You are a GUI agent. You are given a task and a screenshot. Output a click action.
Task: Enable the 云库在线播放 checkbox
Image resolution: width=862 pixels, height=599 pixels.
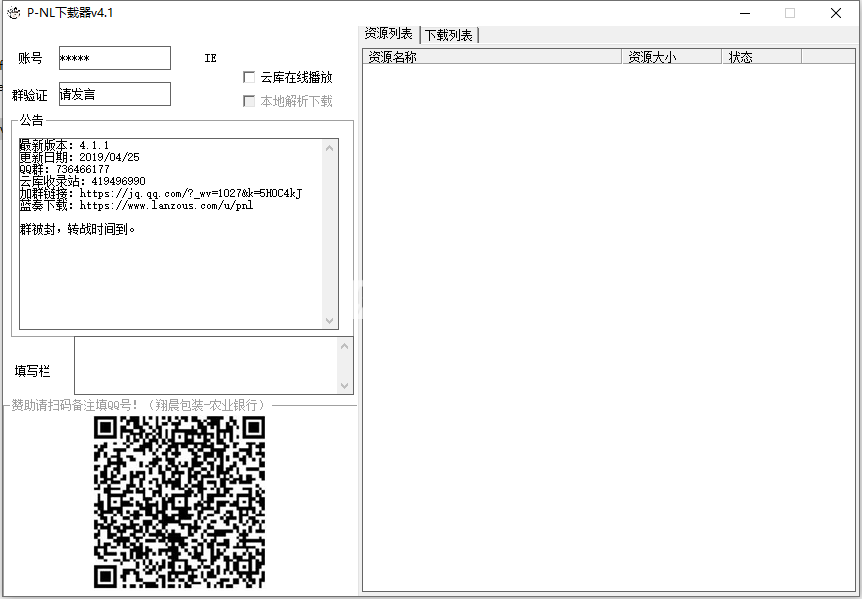pyautogui.click(x=249, y=77)
